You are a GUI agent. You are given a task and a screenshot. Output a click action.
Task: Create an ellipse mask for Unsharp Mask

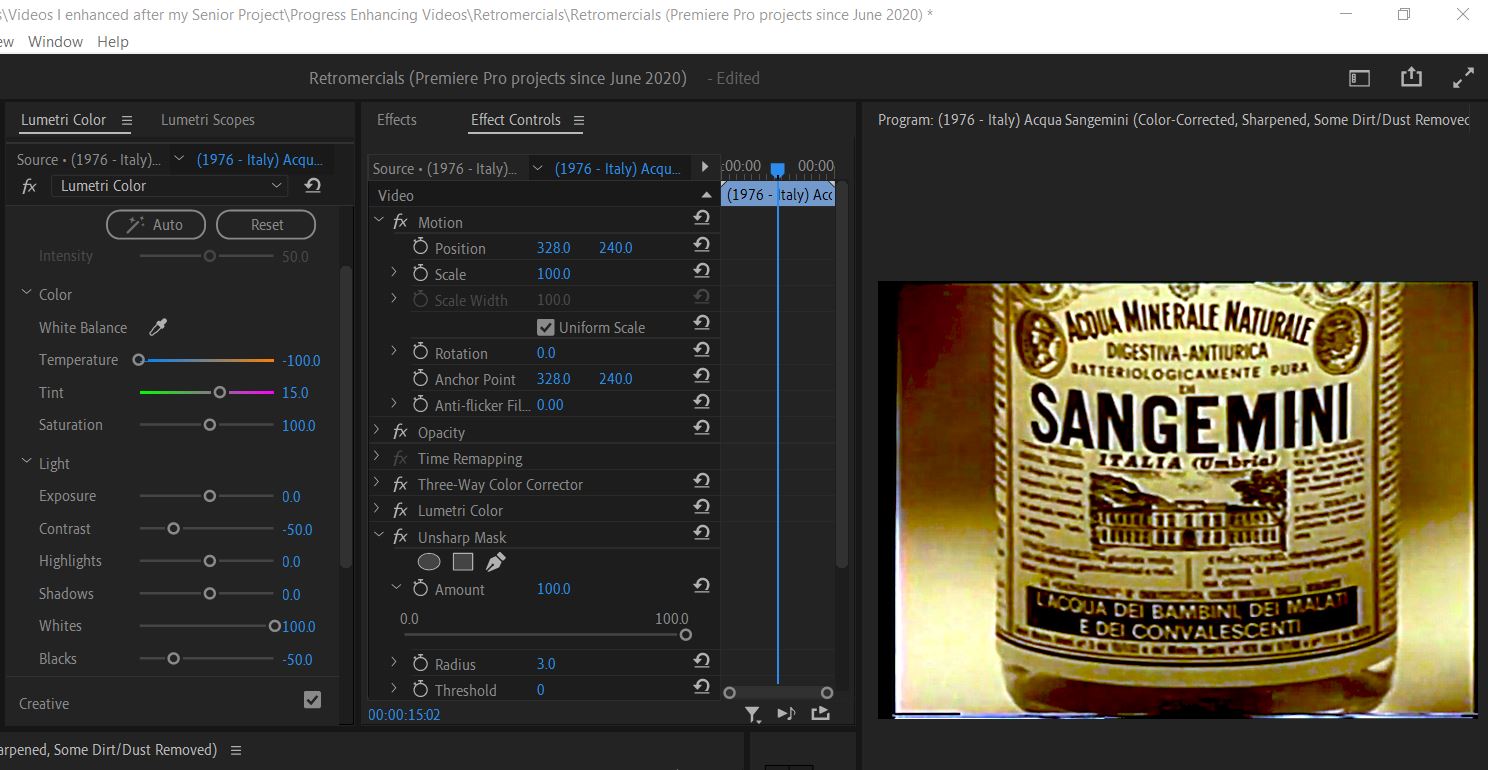(x=429, y=562)
